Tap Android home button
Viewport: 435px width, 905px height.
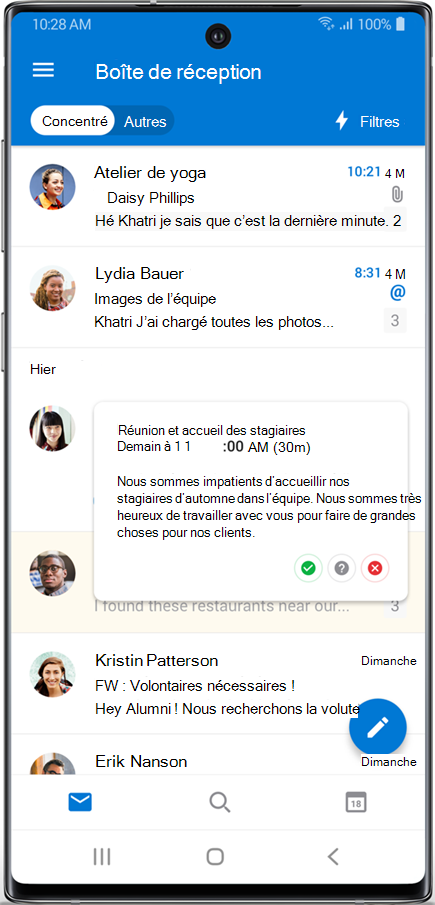coord(215,857)
